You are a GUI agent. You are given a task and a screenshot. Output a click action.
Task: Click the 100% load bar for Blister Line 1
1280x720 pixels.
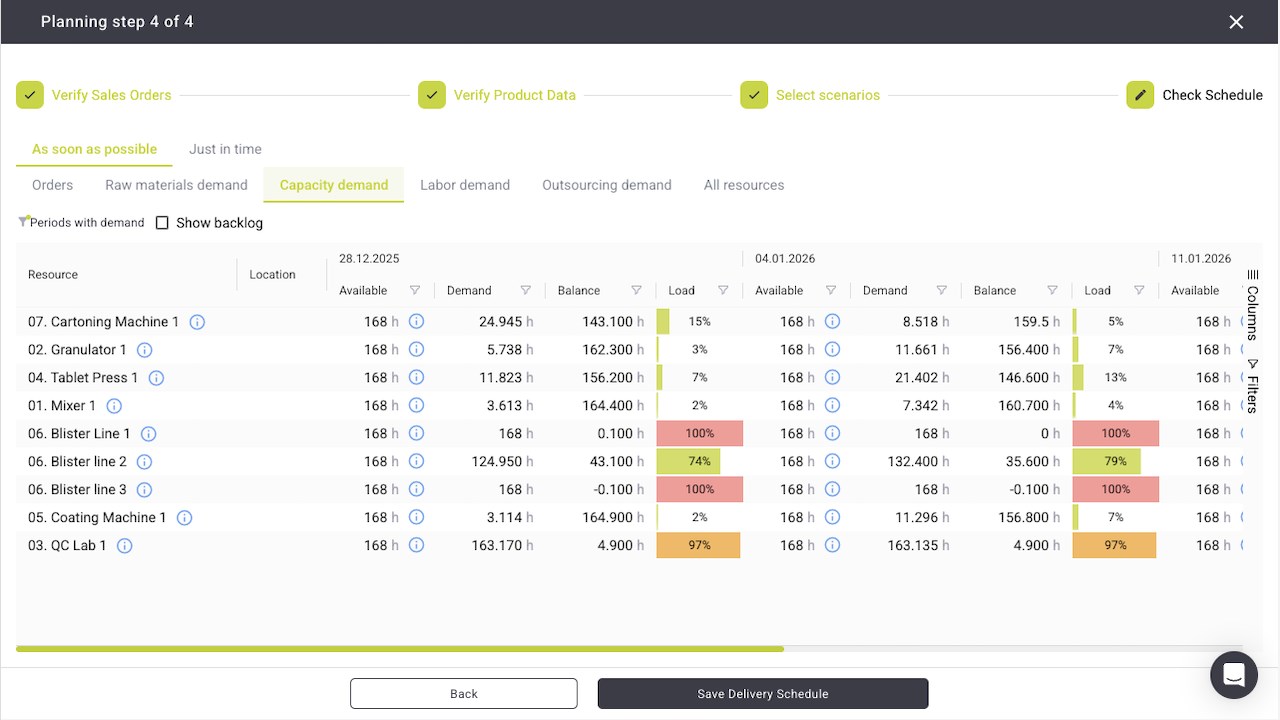(700, 434)
